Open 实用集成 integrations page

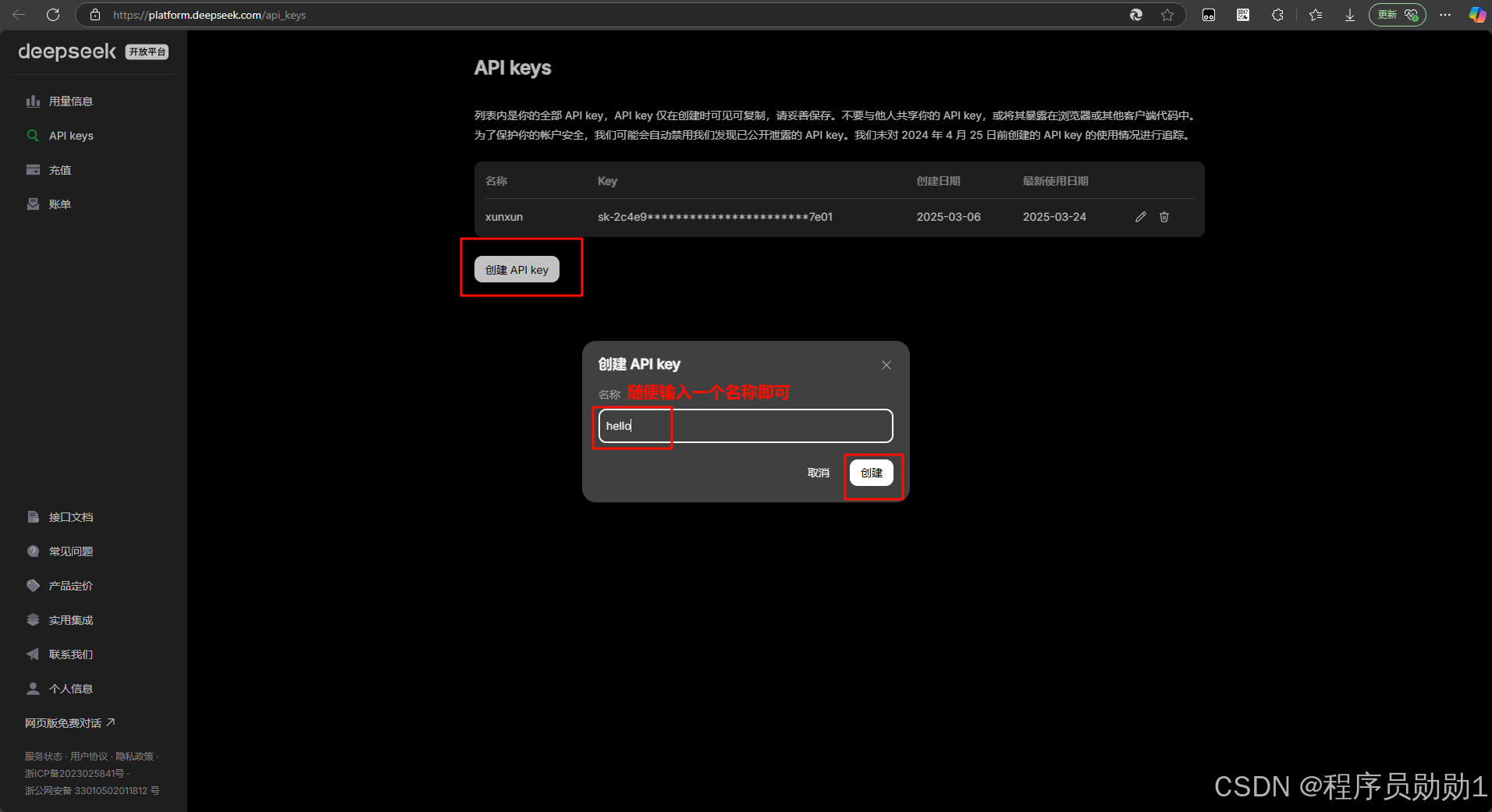pyautogui.click(x=71, y=620)
